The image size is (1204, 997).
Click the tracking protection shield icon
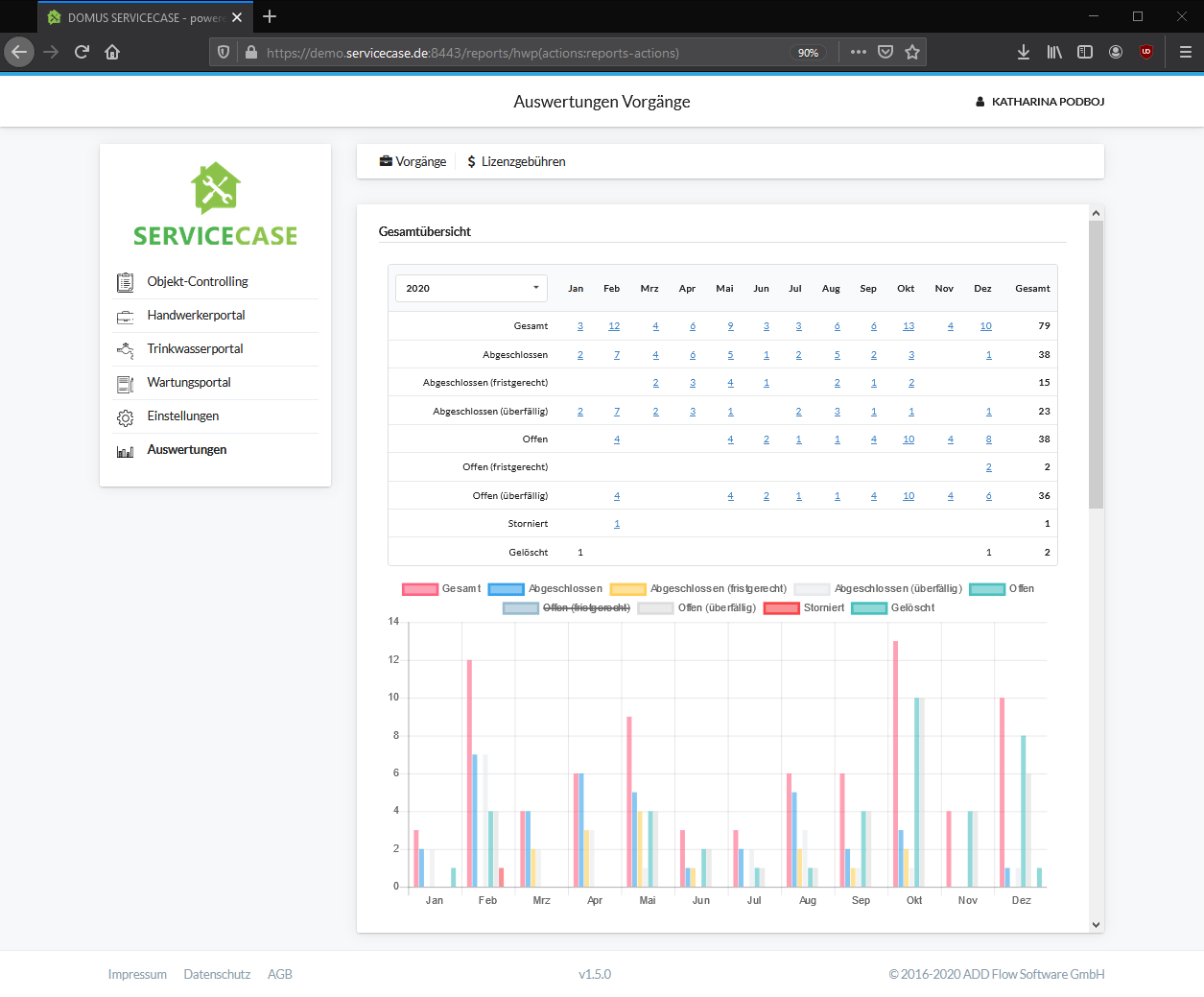(224, 52)
